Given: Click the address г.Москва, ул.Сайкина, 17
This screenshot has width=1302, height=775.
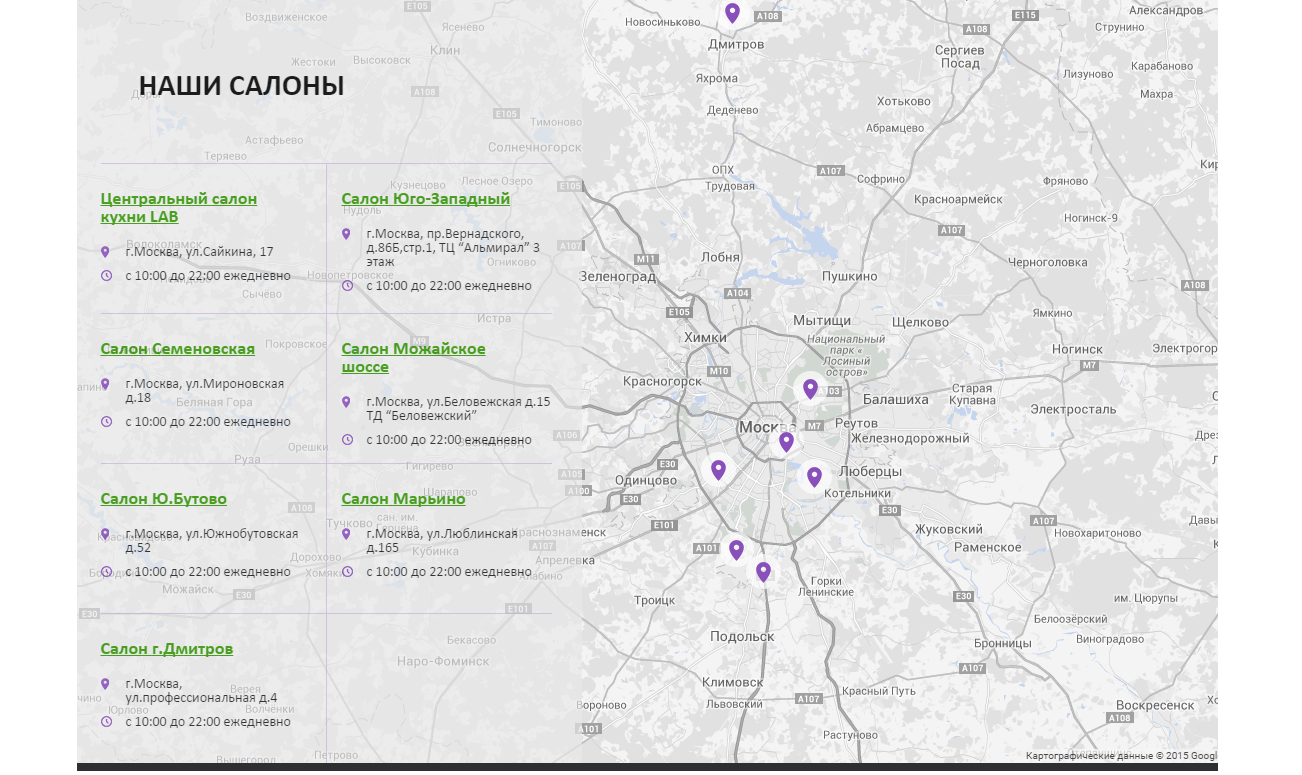Looking at the screenshot, I should point(199,251).
